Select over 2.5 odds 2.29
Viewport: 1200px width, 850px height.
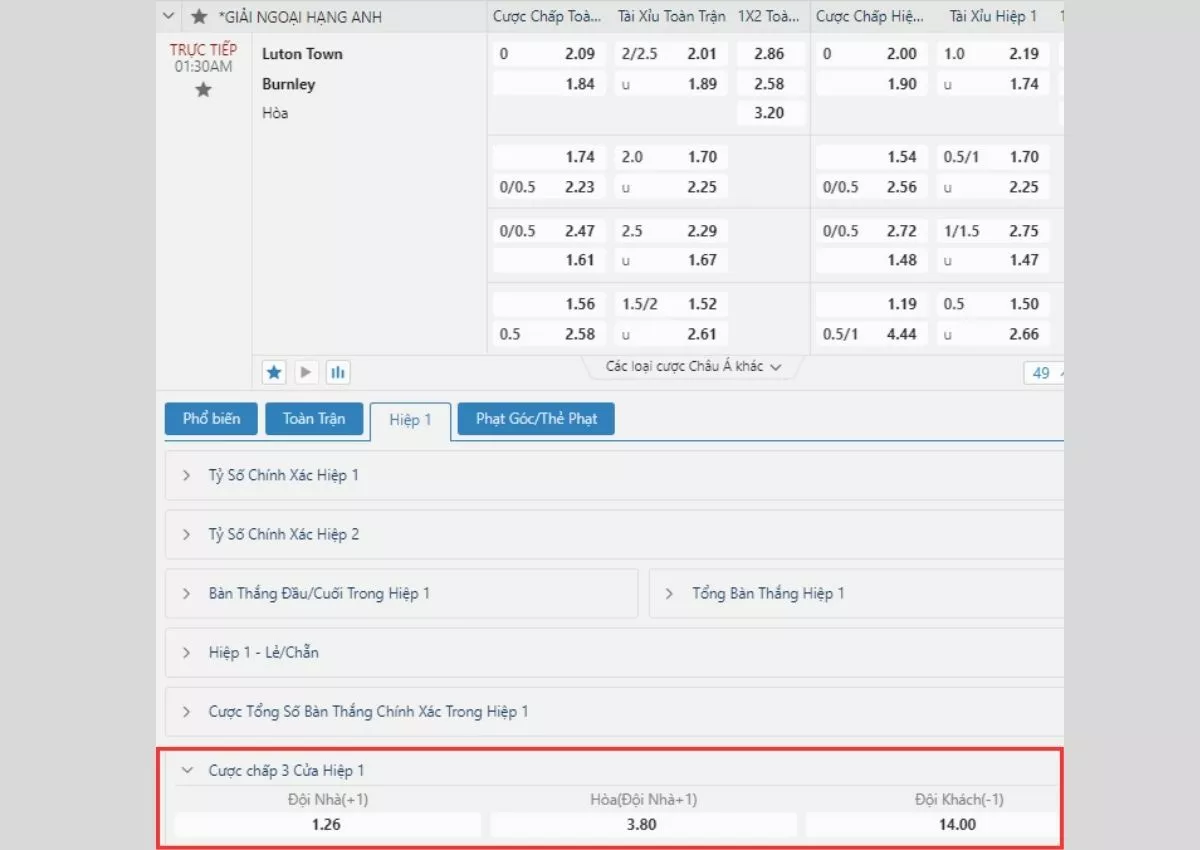671,231
